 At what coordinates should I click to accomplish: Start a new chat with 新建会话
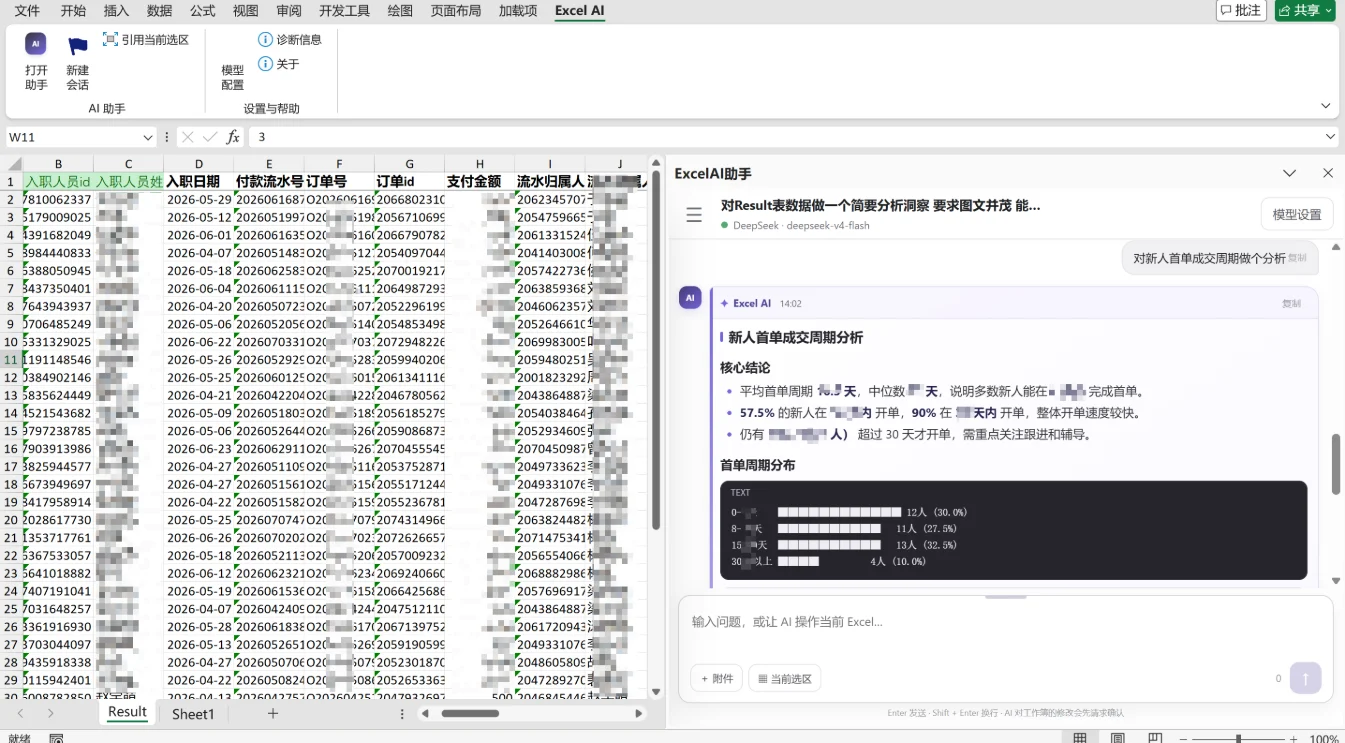[78, 61]
